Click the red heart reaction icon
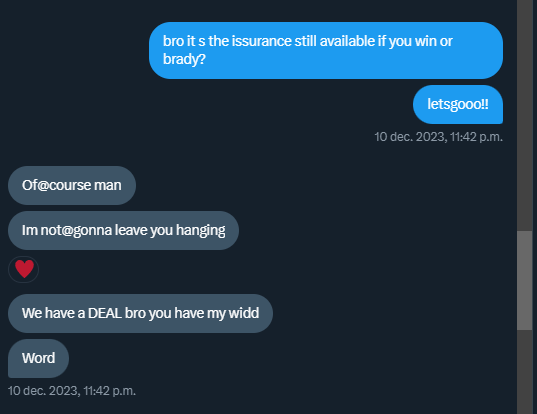 (x=24, y=269)
